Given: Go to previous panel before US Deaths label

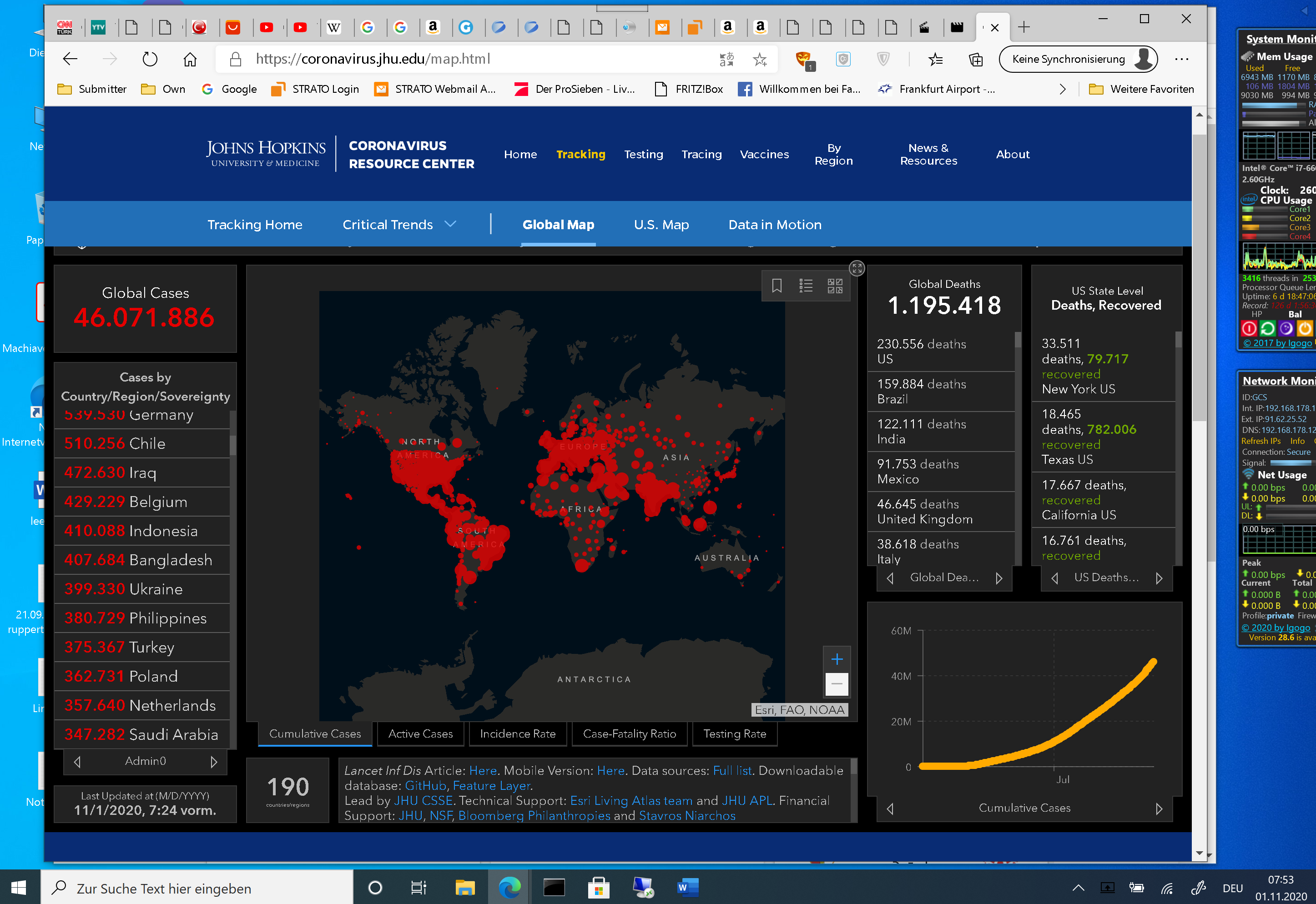Looking at the screenshot, I should [1054, 578].
